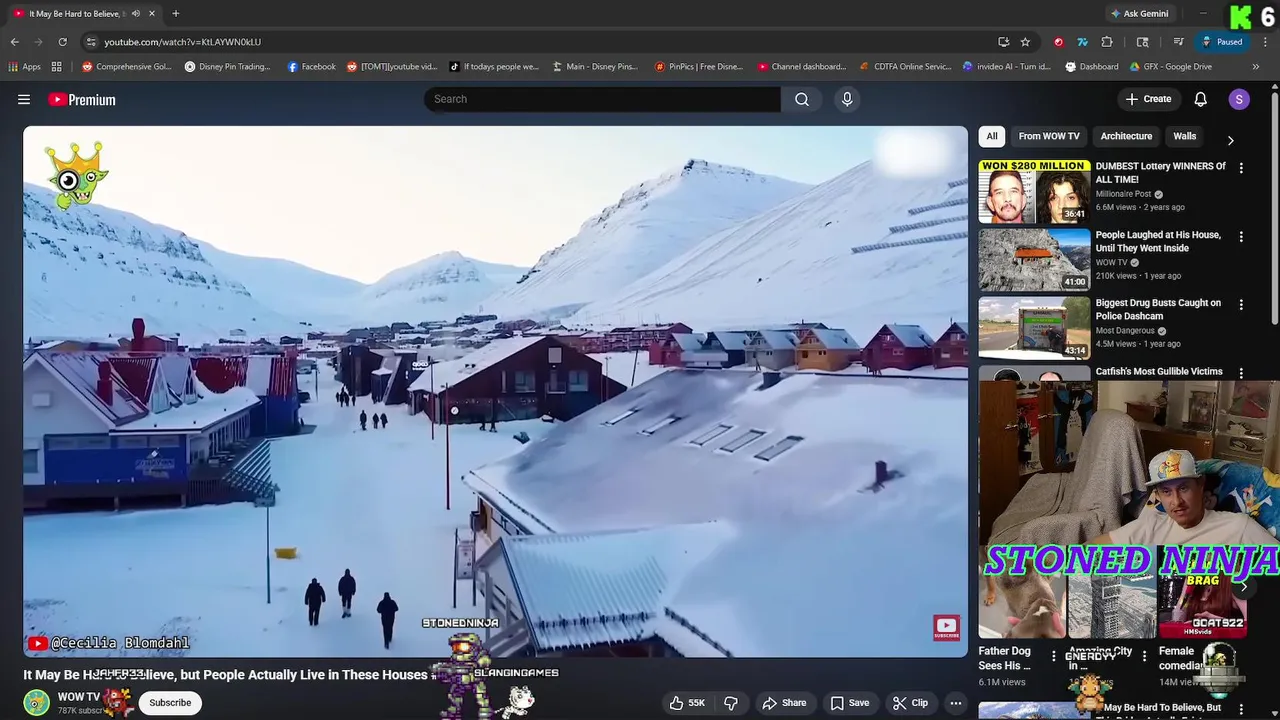The image size is (1280, 720).
Task: Open the Apps bookmarks shortcut
Action: (x=24, y=67)
